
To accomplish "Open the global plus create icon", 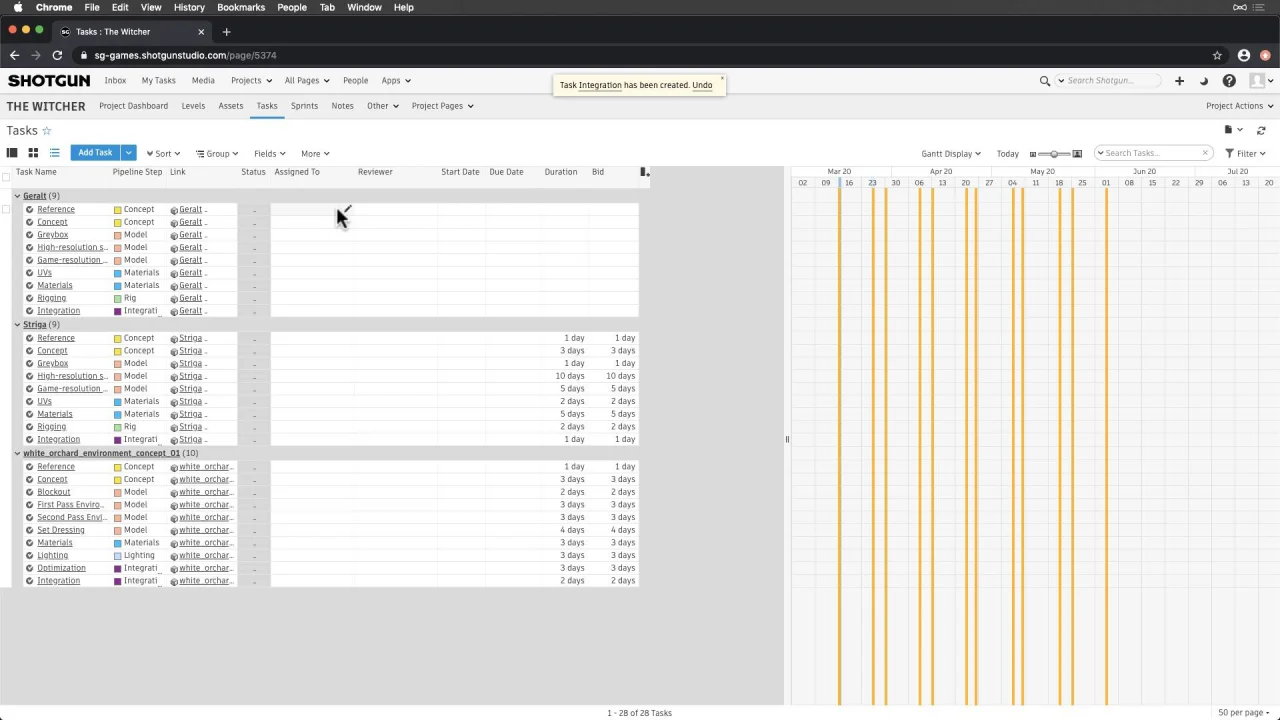I will click(x=1179, y=81).
